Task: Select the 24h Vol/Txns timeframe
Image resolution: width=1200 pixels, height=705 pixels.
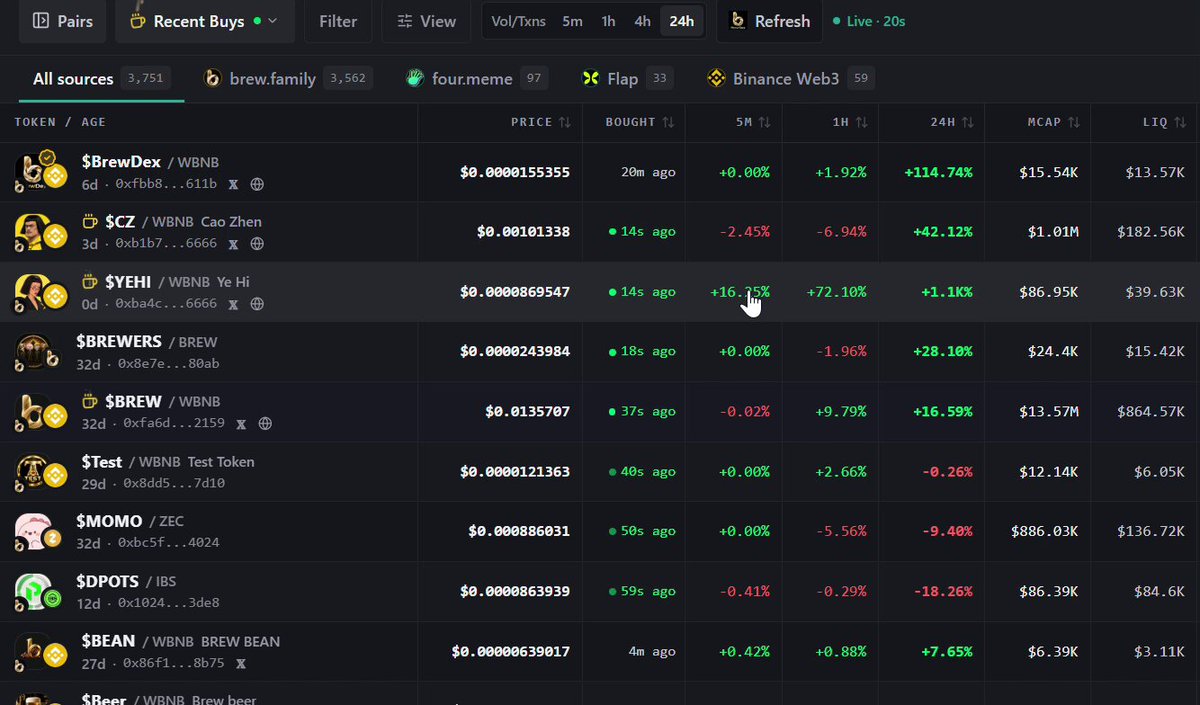Action: pos(682,21)
